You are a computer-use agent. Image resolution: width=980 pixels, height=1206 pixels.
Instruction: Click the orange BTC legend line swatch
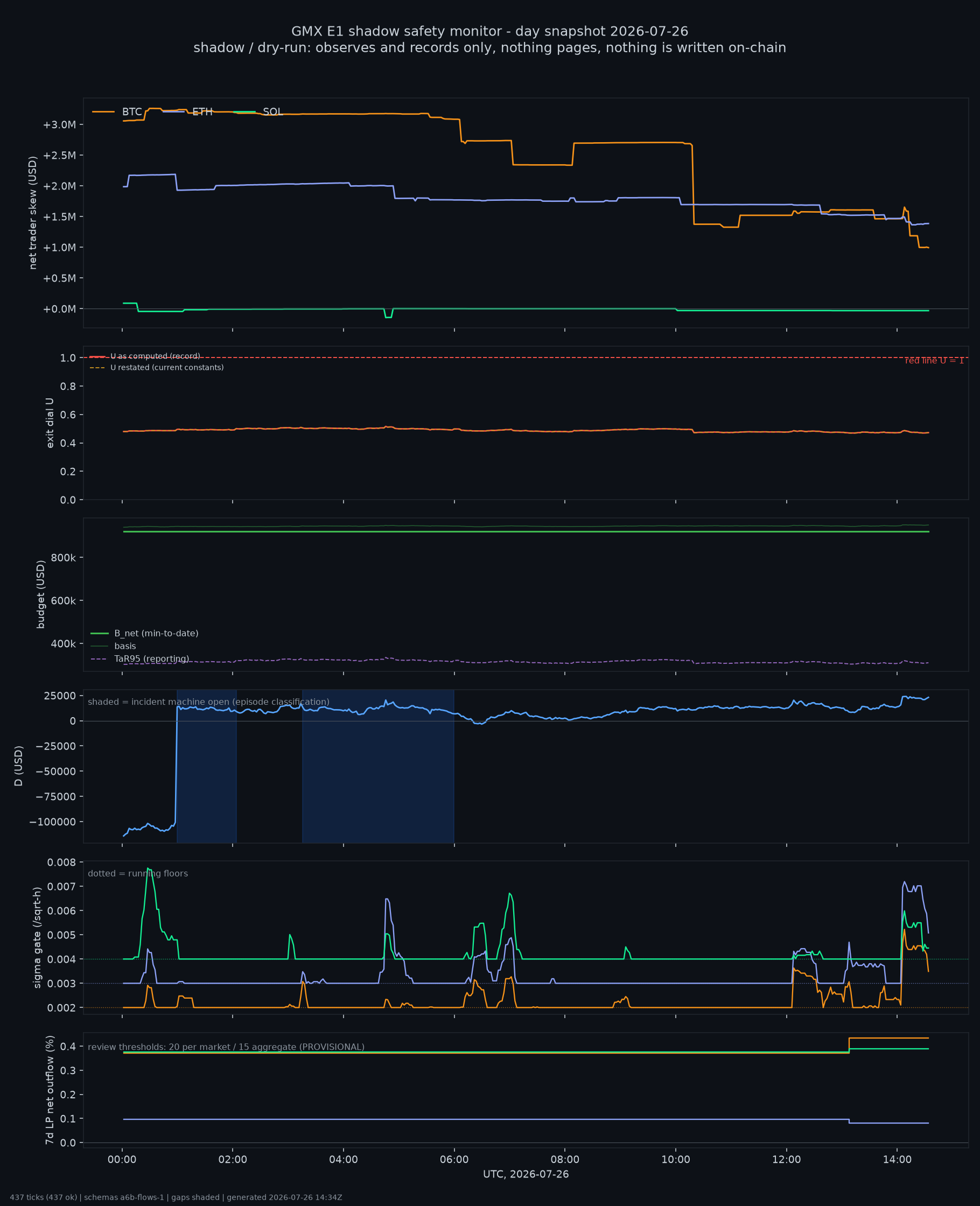(103, 112)
